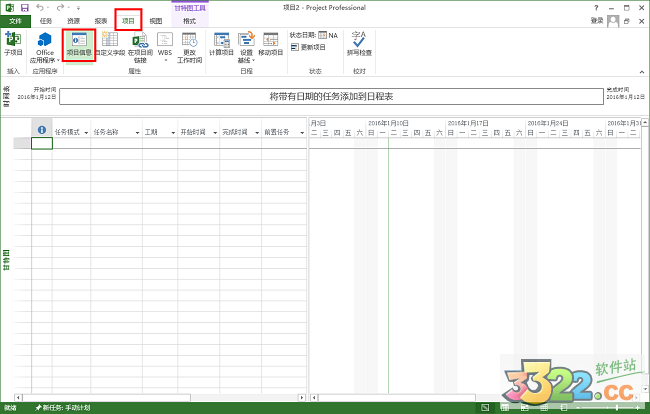Open the 前置任务 column filter dropdown

point(302,133)
